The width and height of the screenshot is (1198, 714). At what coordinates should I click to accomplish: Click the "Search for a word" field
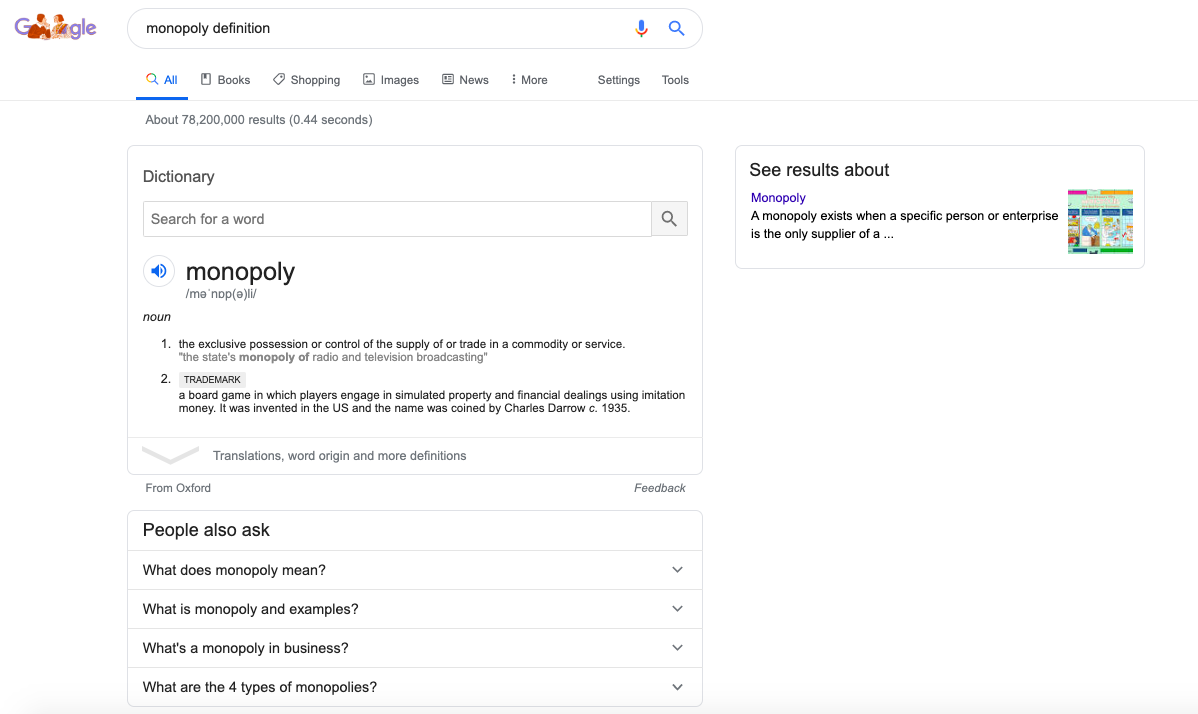coord(397,219)
